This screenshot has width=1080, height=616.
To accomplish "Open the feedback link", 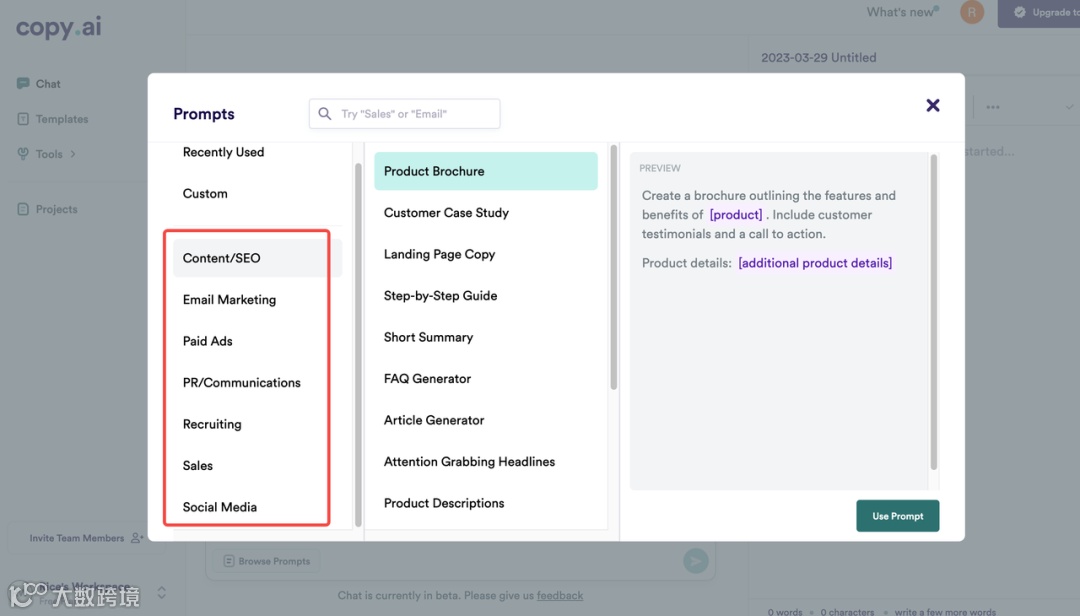I will tap(559, 595).
